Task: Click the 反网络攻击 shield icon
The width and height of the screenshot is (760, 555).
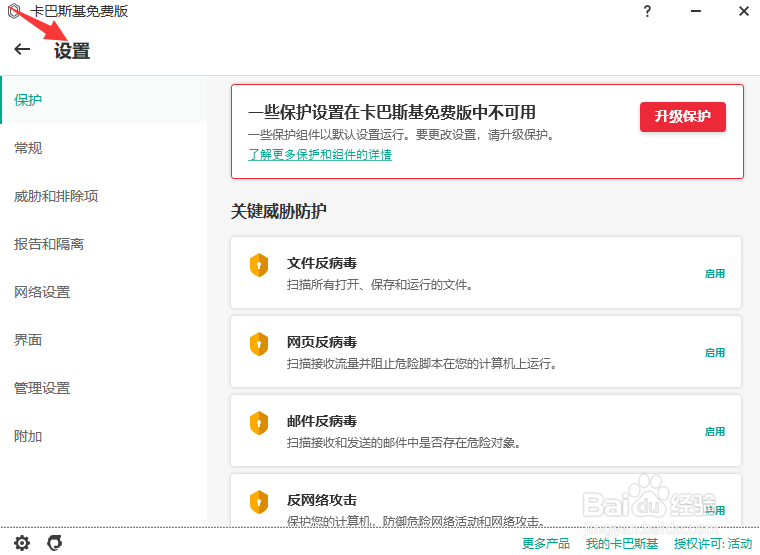Action: click(x=259, y=502)
